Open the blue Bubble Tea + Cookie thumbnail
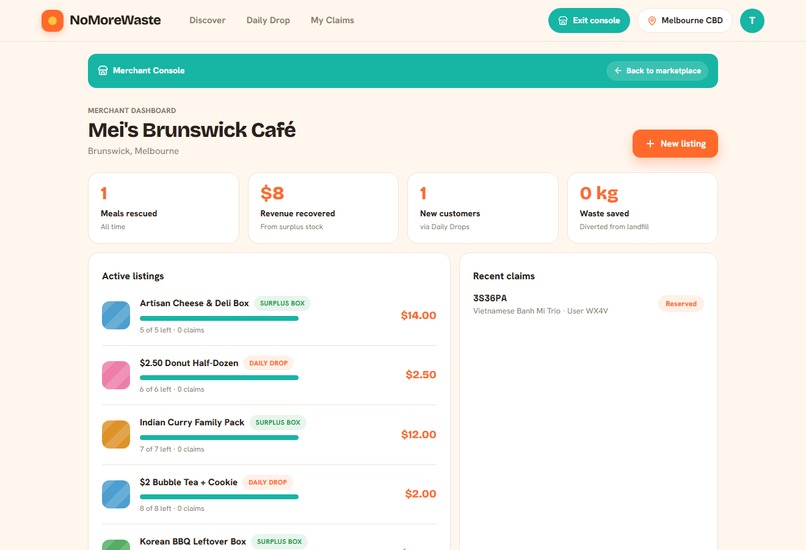806x550 pixels. tap(116, 494)
